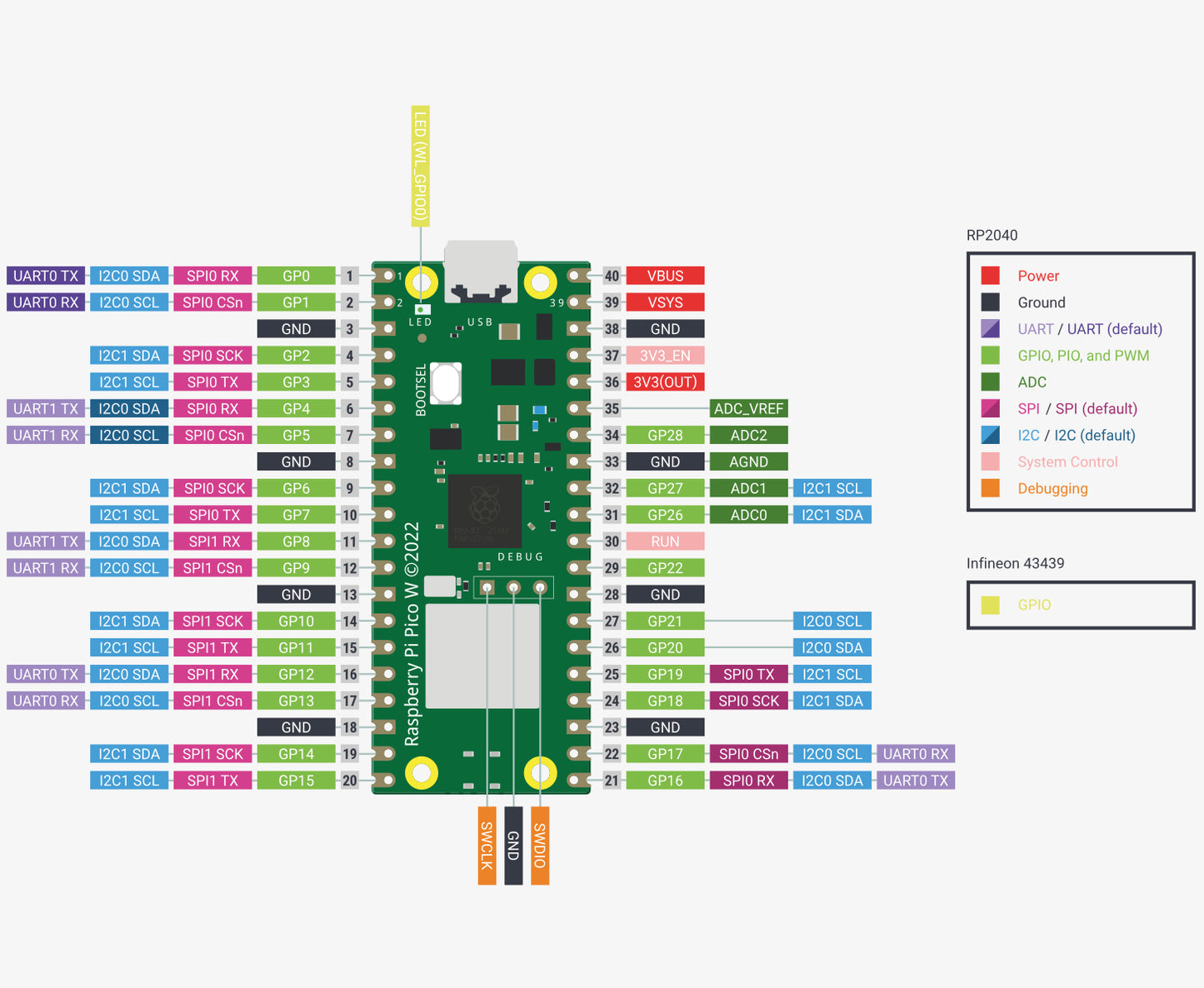Click the ADC0 label
This screenshot has width=1204, height=988.
coord(748,515)
